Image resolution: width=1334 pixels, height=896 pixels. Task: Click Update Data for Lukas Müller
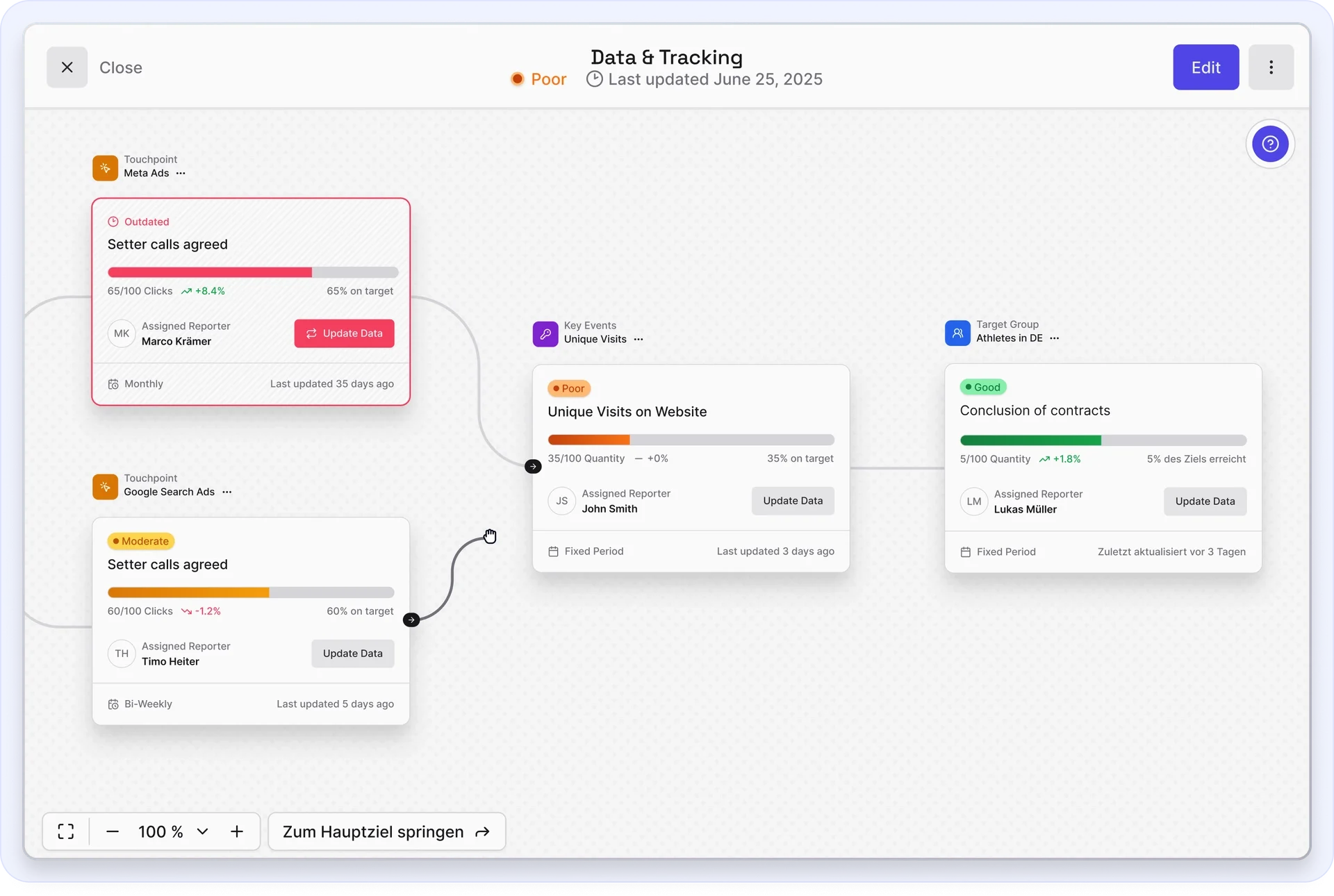1205,501
